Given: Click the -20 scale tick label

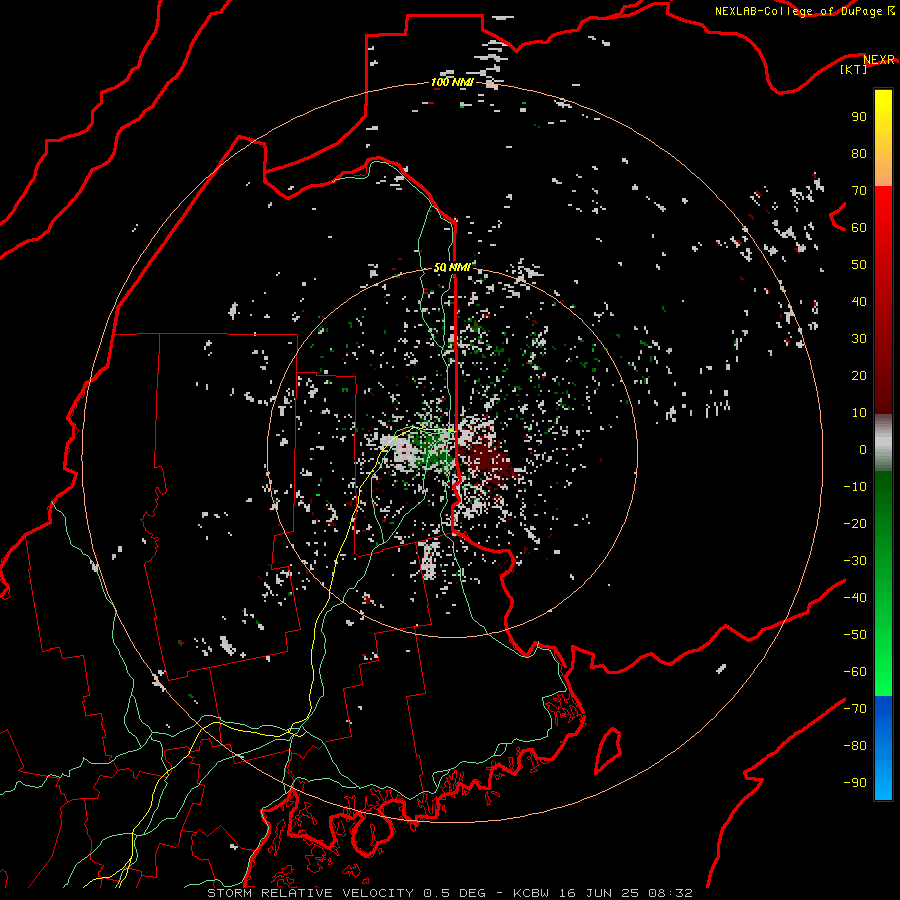Looking at the screenshot, I should pyautogui.click(x=855, y=523).
